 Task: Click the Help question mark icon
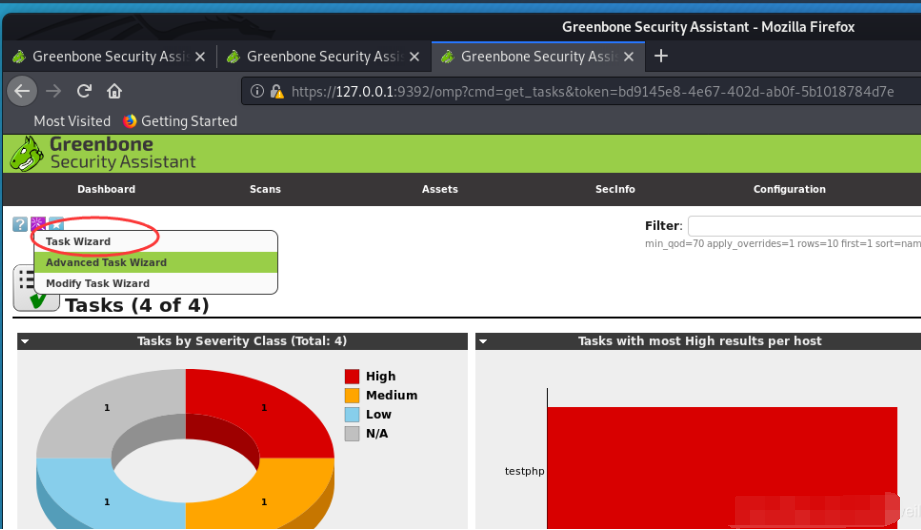[x=20, y=224]
